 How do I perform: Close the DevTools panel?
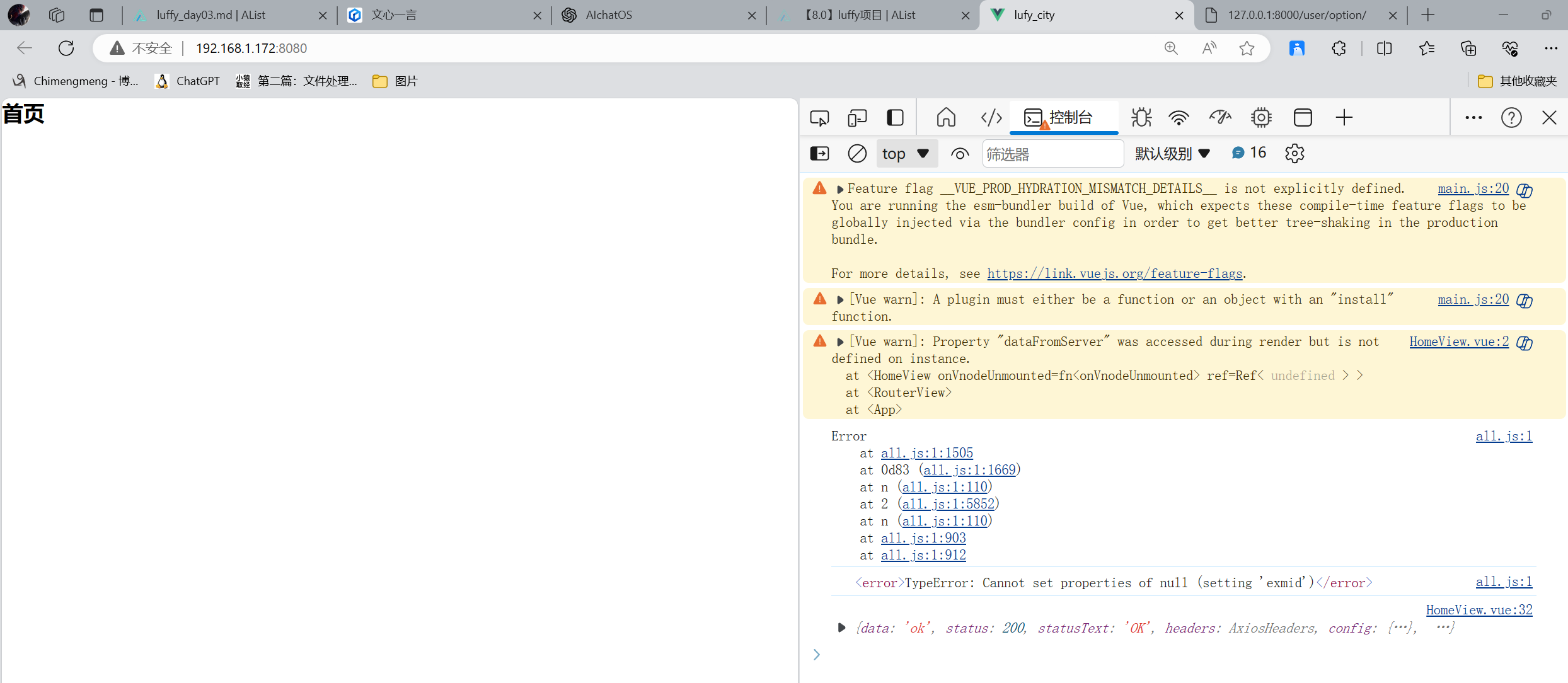[x=1549, y=118]
